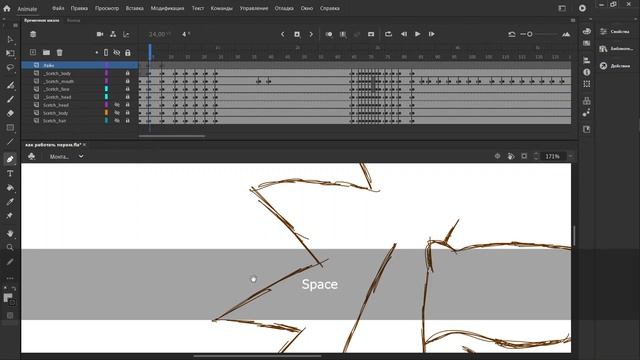640x360 pixels.
Task: Open the Текст menu
Action: point(198,8)
